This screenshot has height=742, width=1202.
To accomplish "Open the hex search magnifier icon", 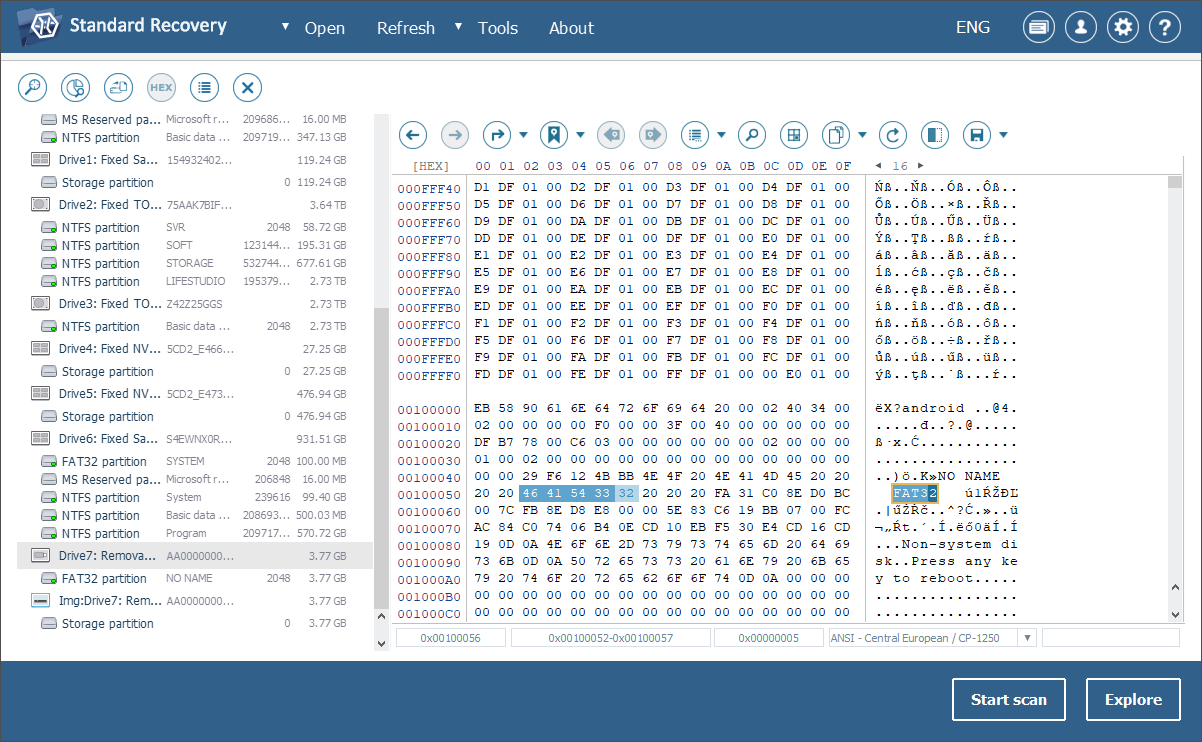I will [x=752, y=134].
